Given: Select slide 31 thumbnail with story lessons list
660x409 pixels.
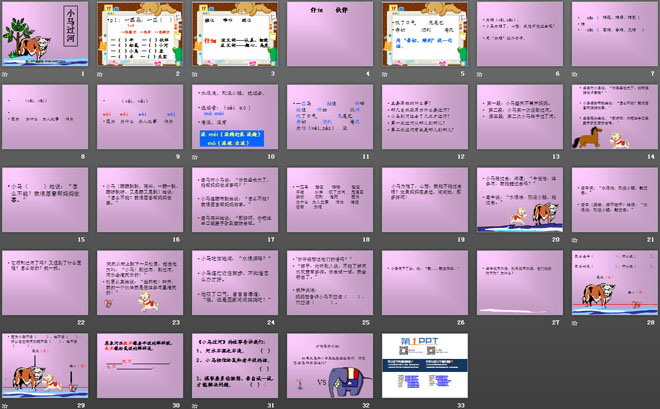Looking at the screenshot, I should pyautogui.click(x=235, y=366).
